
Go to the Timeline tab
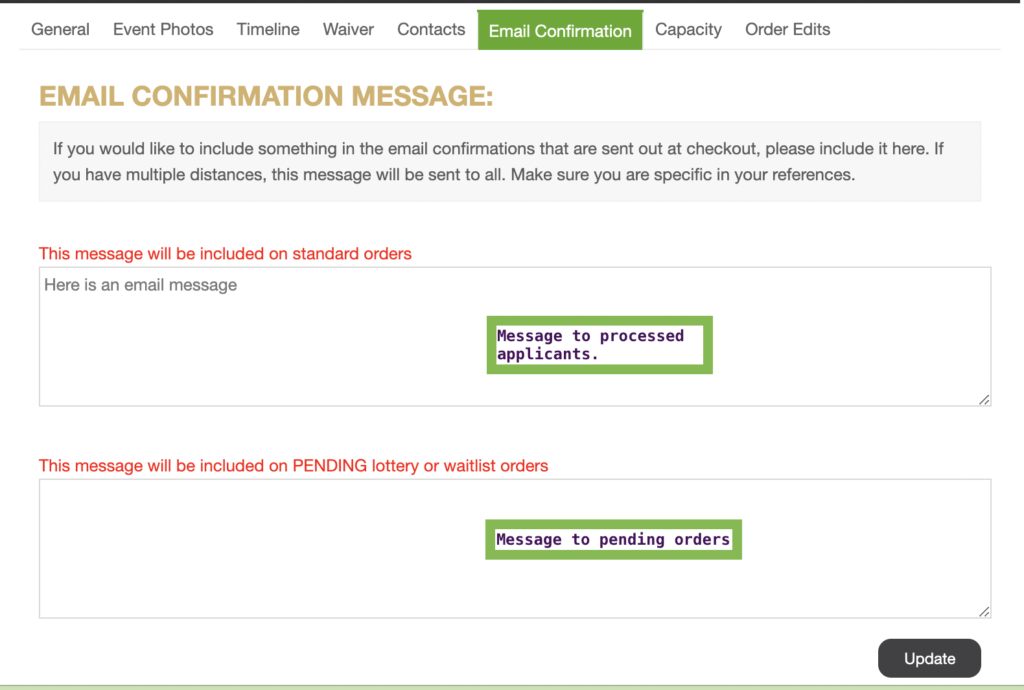pyautogui.click(x=268, y=29)
